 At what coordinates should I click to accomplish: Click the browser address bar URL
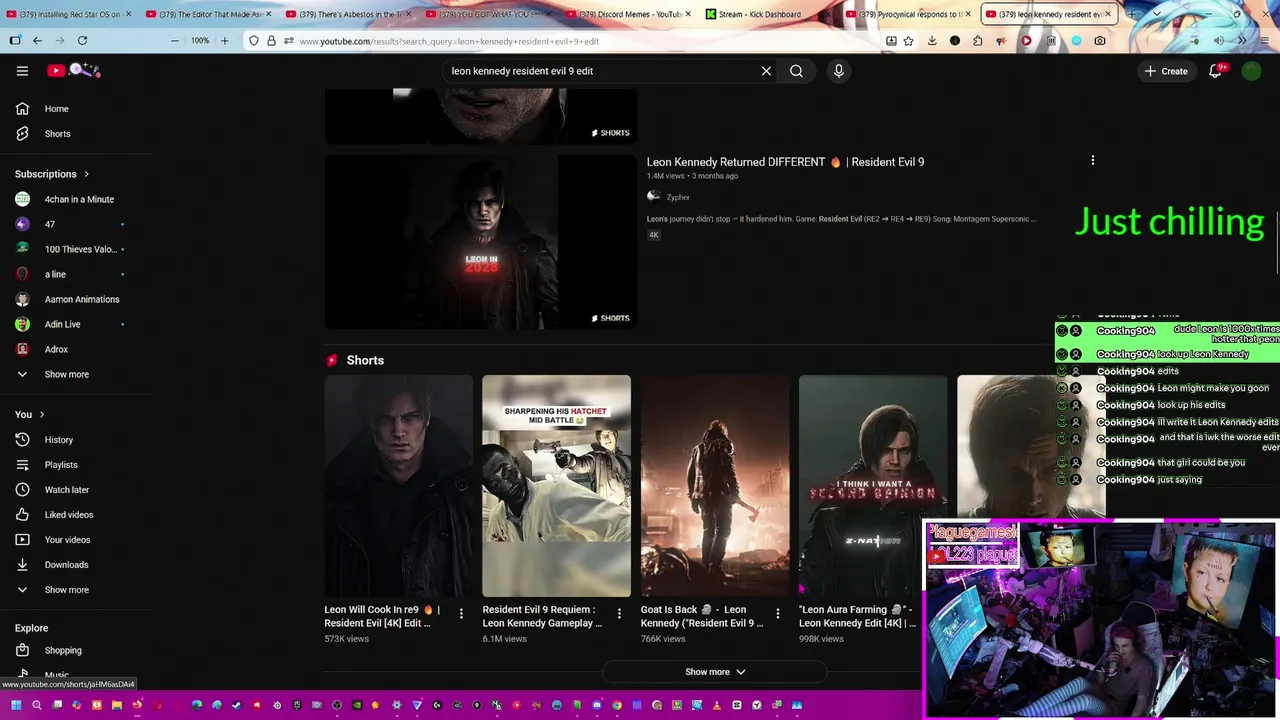point(449,41)
